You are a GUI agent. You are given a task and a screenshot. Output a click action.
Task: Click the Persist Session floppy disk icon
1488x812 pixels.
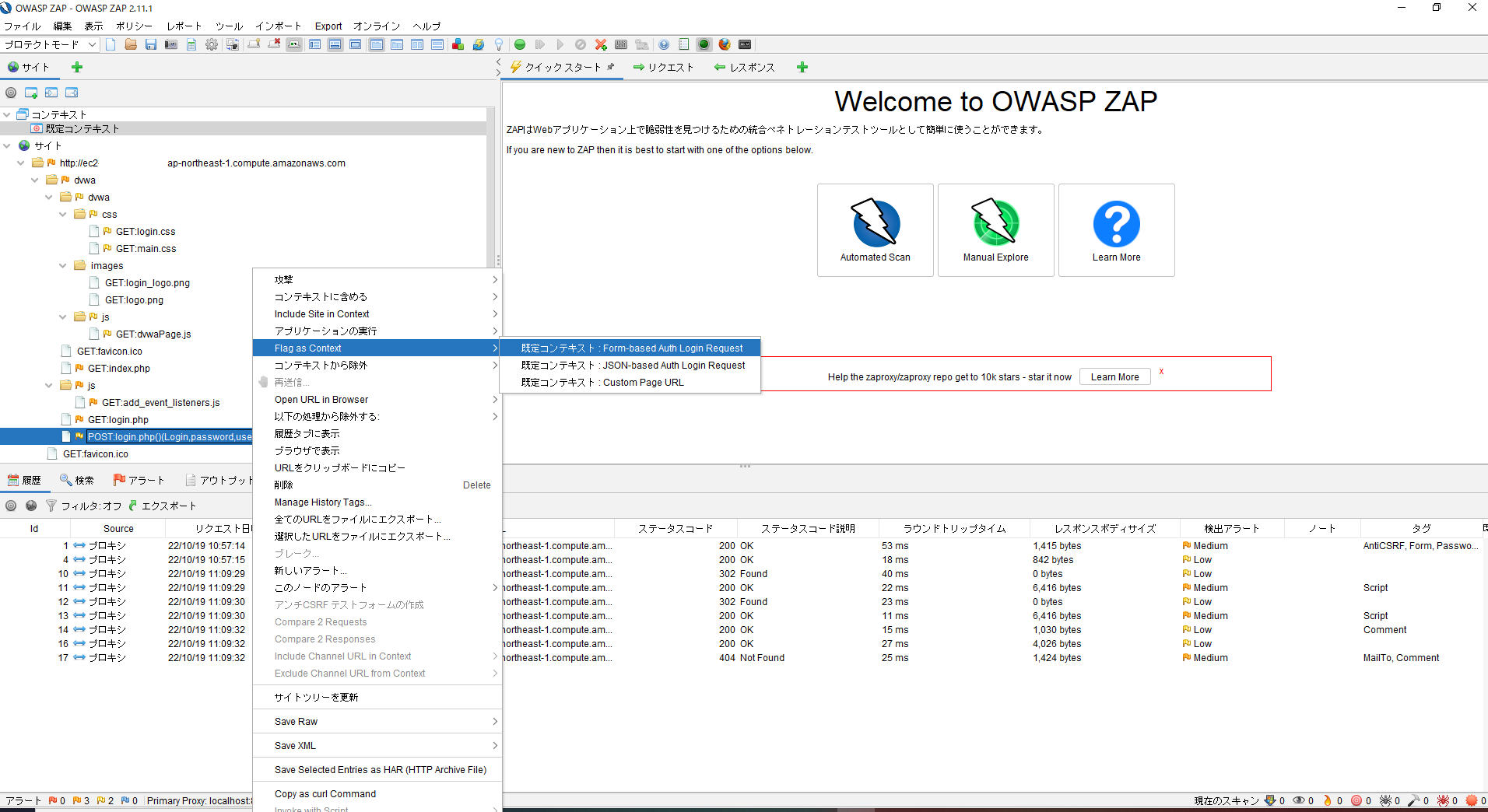(x=151, y=44)
